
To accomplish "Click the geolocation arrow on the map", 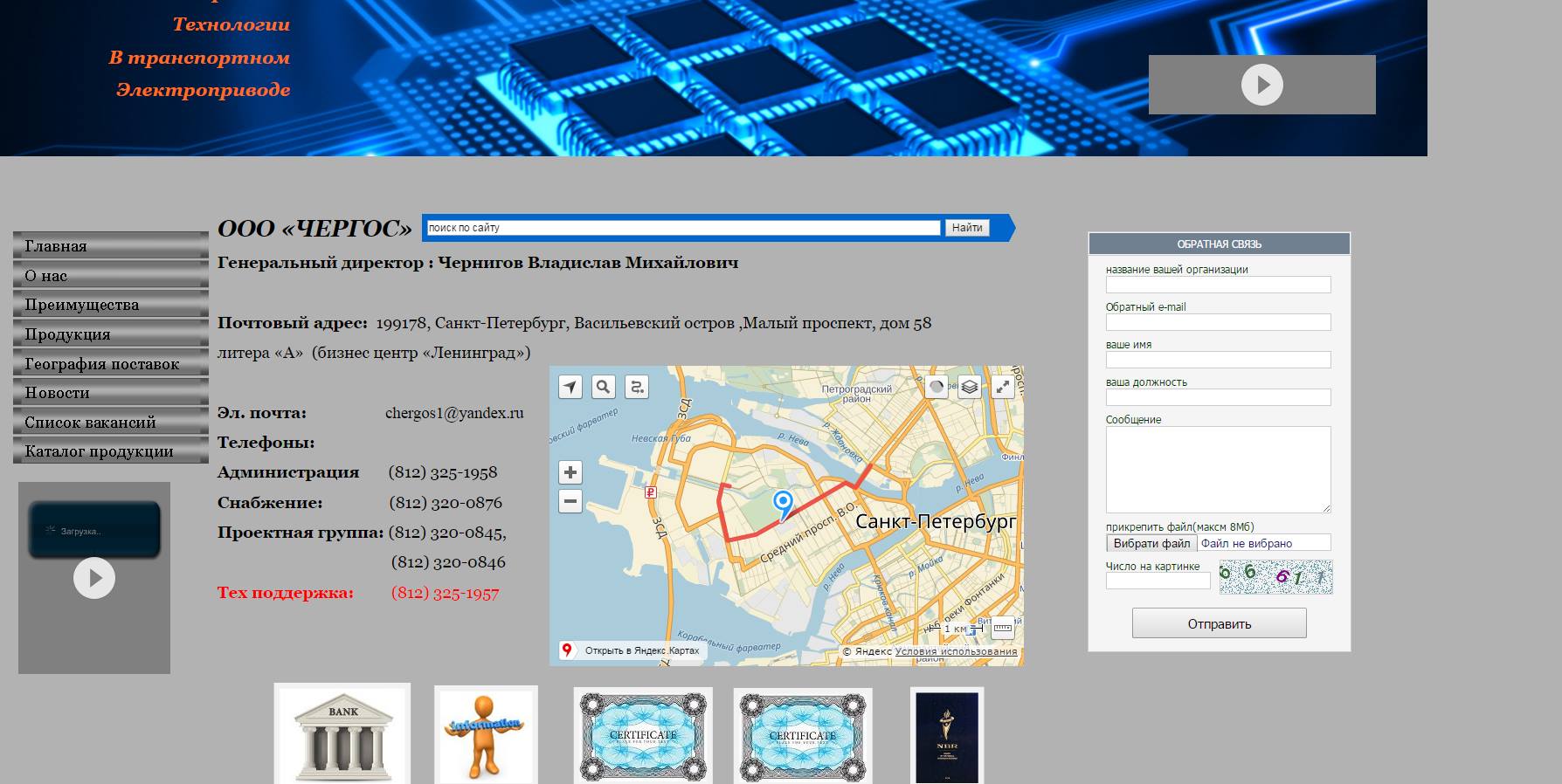I will click(570, 387).
